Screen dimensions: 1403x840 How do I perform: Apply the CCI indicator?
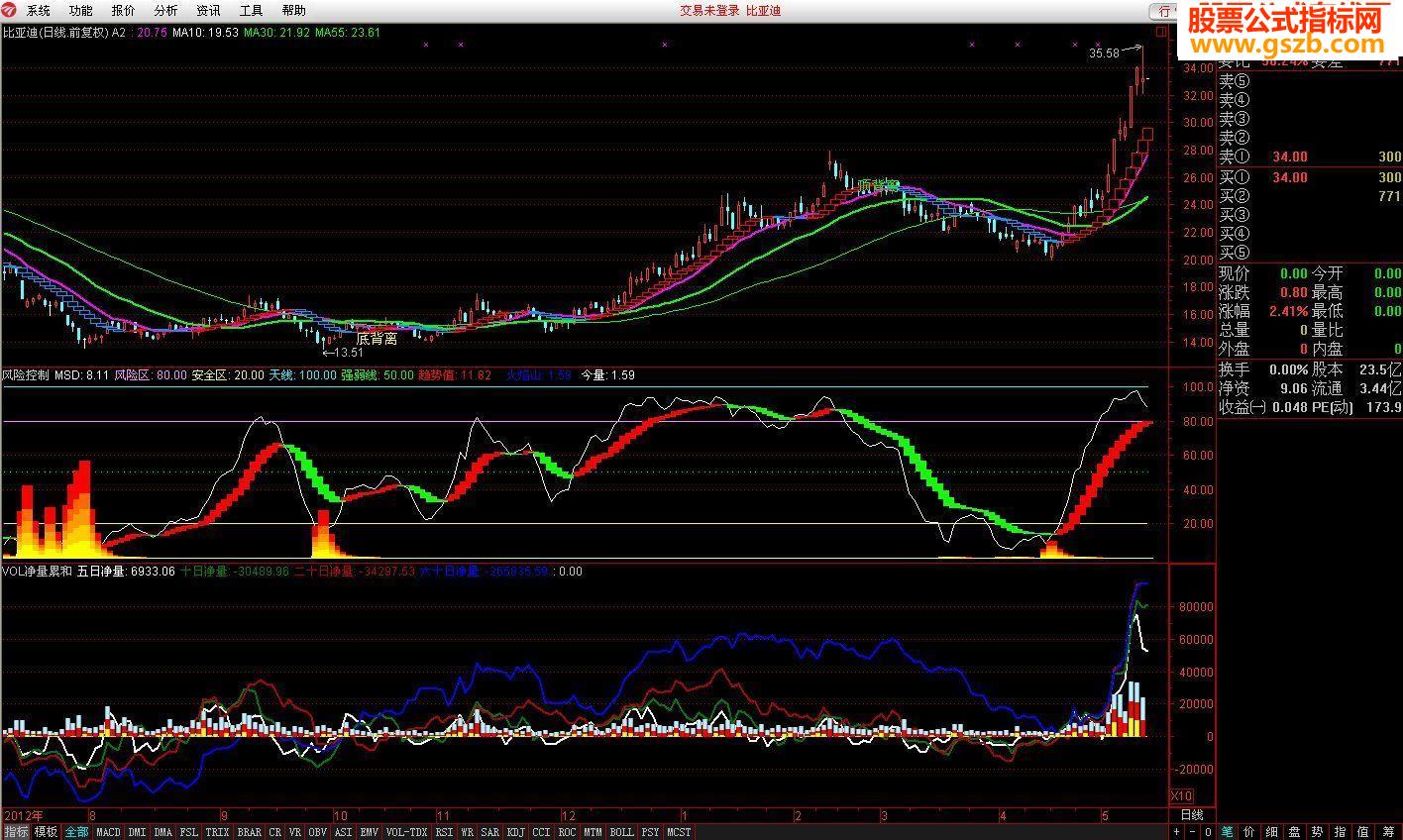542,832
